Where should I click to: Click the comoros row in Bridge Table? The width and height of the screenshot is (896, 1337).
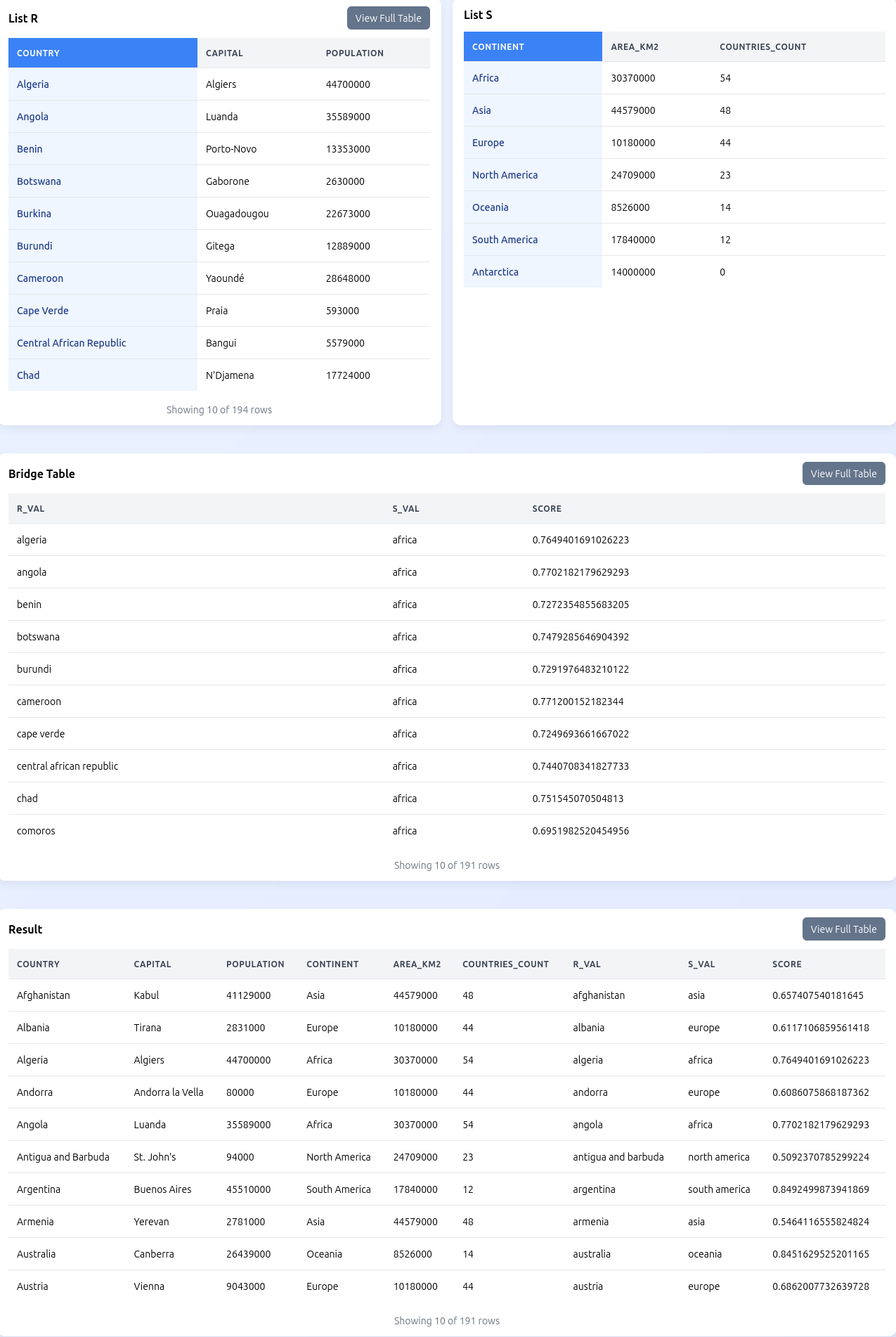coord(36,831)
